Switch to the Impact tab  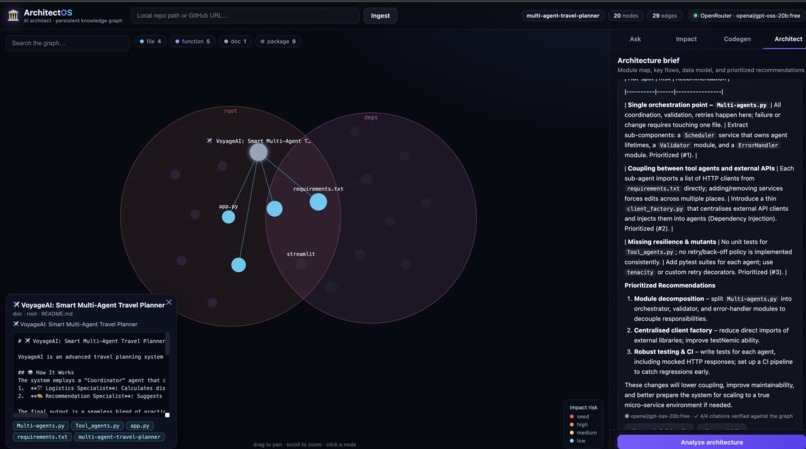(x=686, y=39)
